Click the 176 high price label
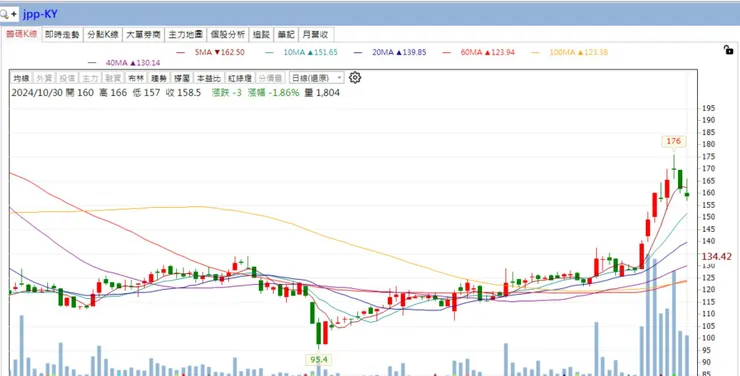 click(x=673, y=141)
